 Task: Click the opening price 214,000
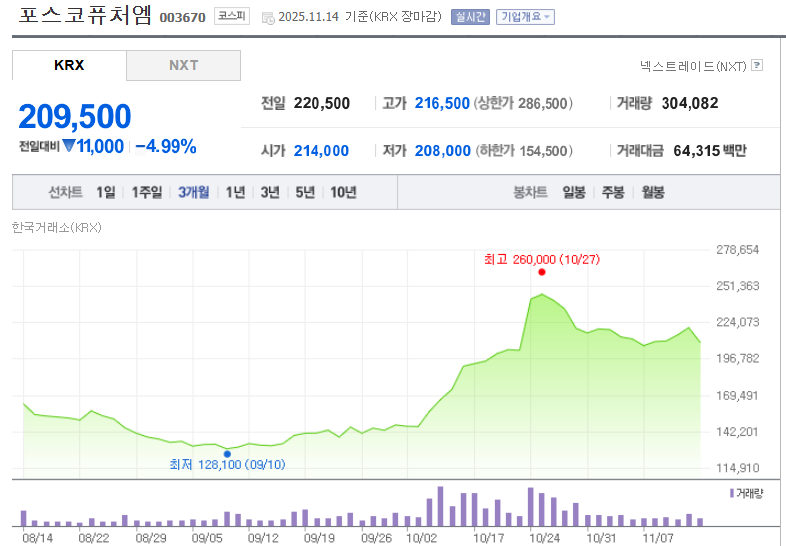pos(321,150)
